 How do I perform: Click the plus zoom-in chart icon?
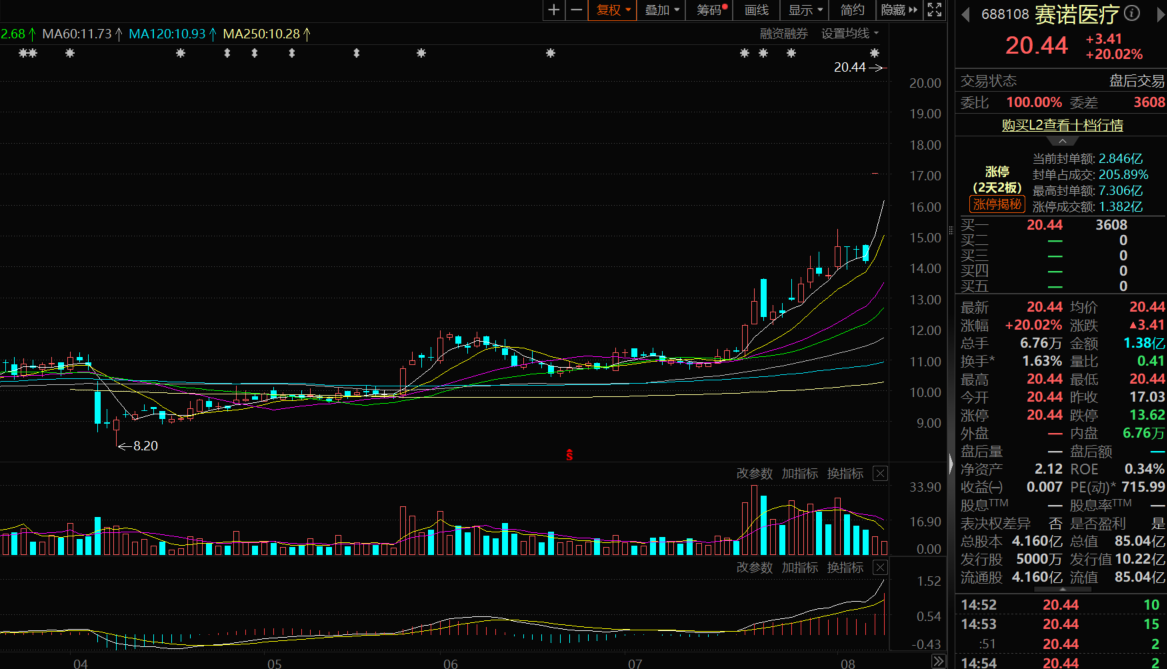(555, 10)
